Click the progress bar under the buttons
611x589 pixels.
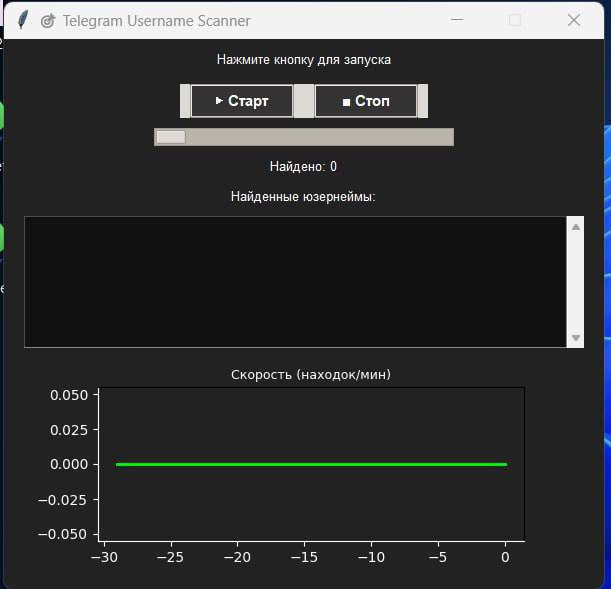point(304,137)
